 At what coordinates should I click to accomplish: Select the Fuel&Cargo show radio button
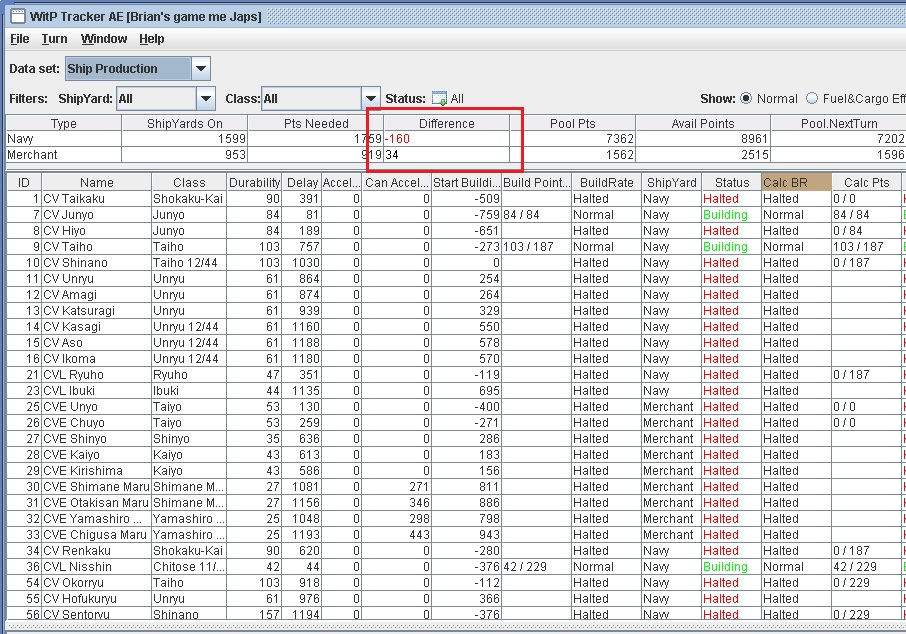812,98
